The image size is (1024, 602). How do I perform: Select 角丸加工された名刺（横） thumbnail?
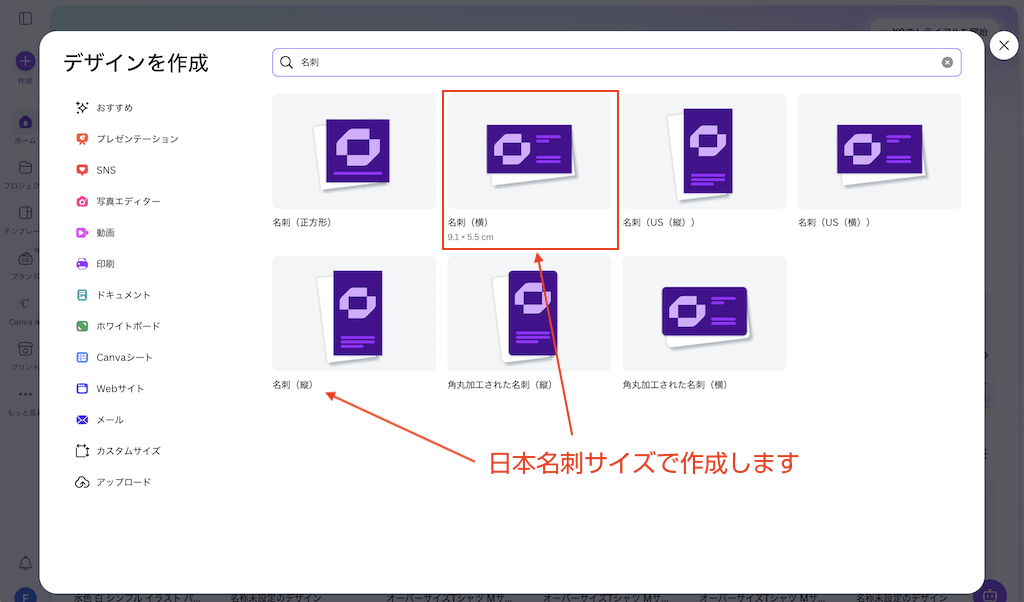tap(704, 313)
